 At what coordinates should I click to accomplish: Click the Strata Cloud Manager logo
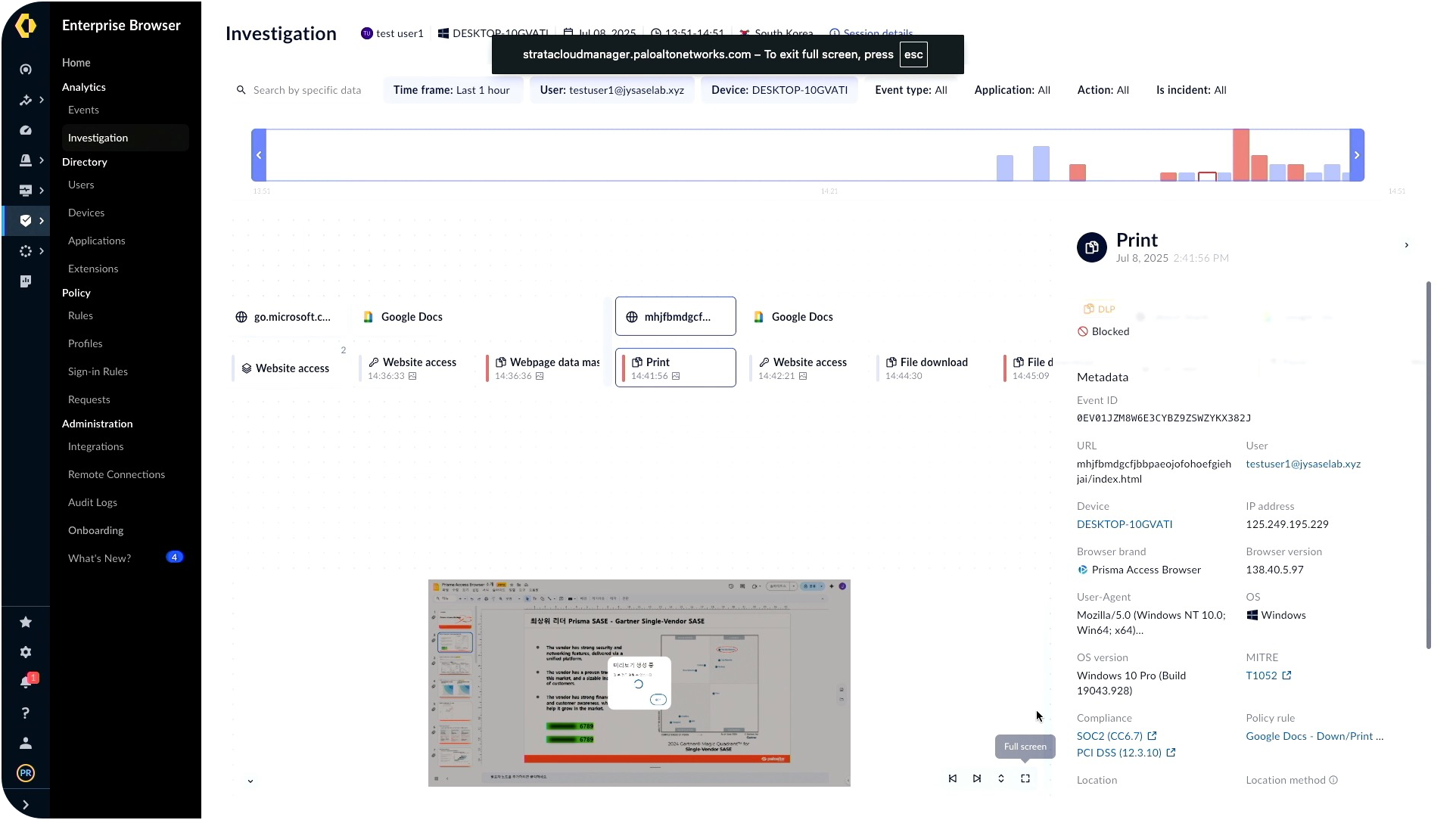click(x=26, y=25)
